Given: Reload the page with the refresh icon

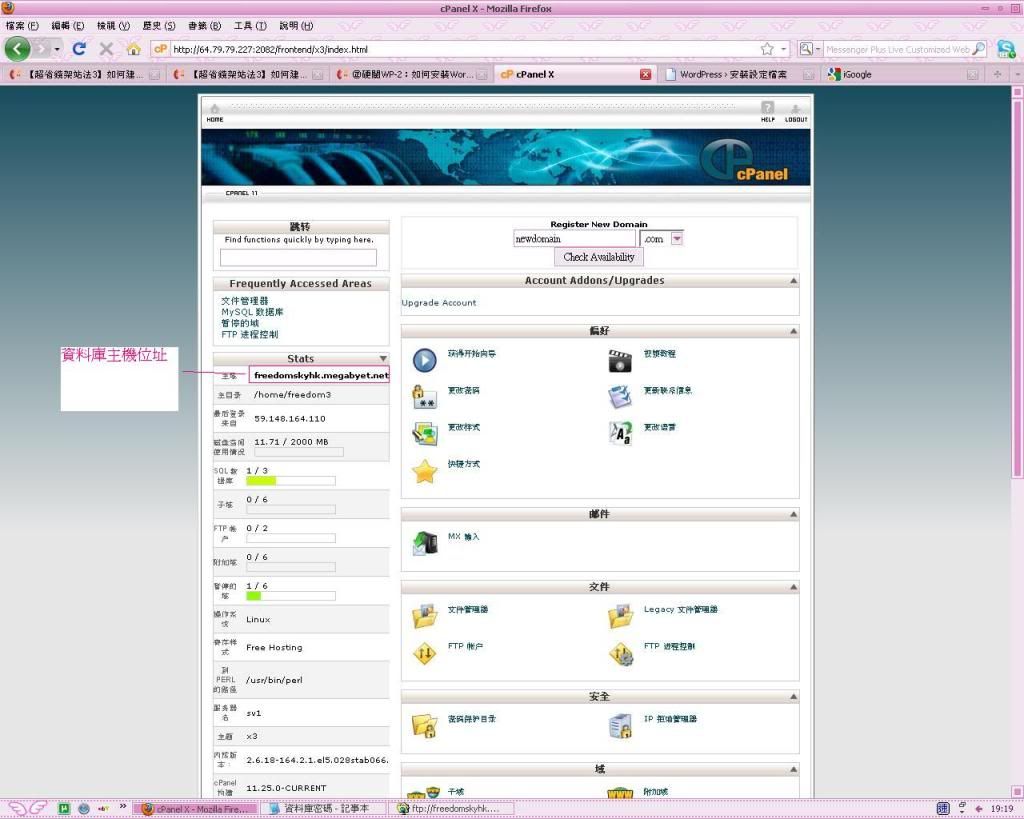Looking at the screenshot, I should [80, 49].
